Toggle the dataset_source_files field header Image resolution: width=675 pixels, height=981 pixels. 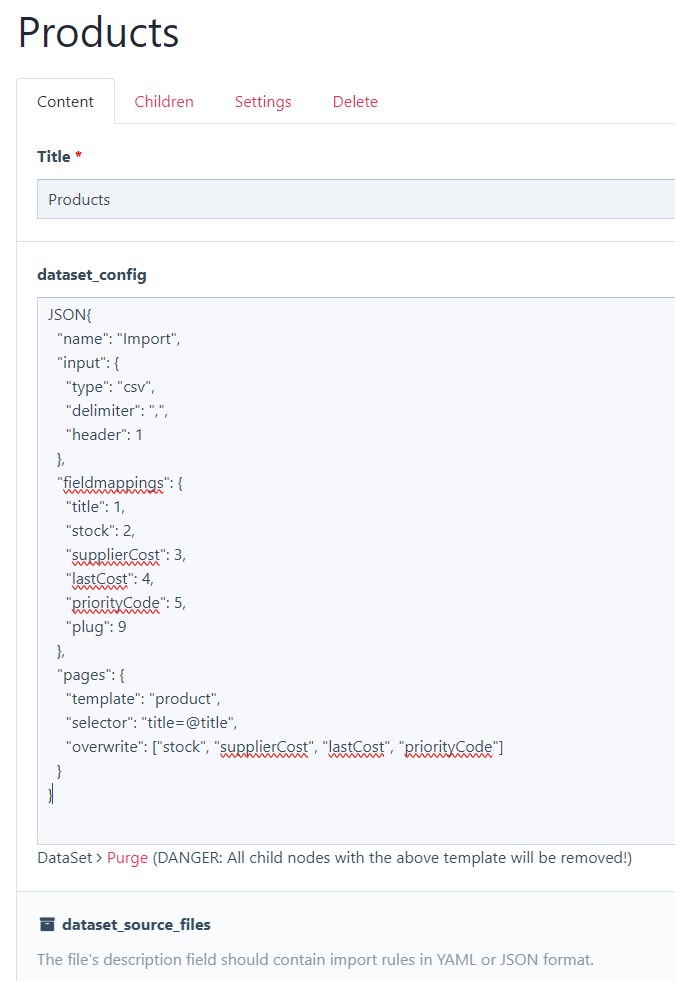[136, 924]
